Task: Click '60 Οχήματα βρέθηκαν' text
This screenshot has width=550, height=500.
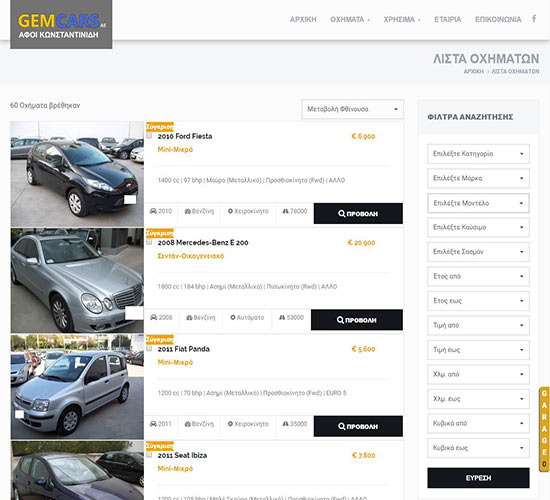Action: (45, 105)
